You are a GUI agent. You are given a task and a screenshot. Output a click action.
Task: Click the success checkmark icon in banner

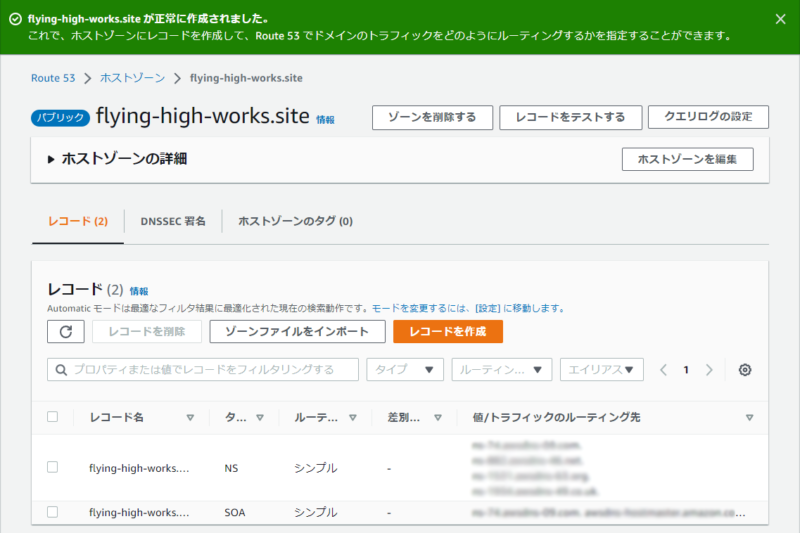pyautogui.click(x=15, y=19)
